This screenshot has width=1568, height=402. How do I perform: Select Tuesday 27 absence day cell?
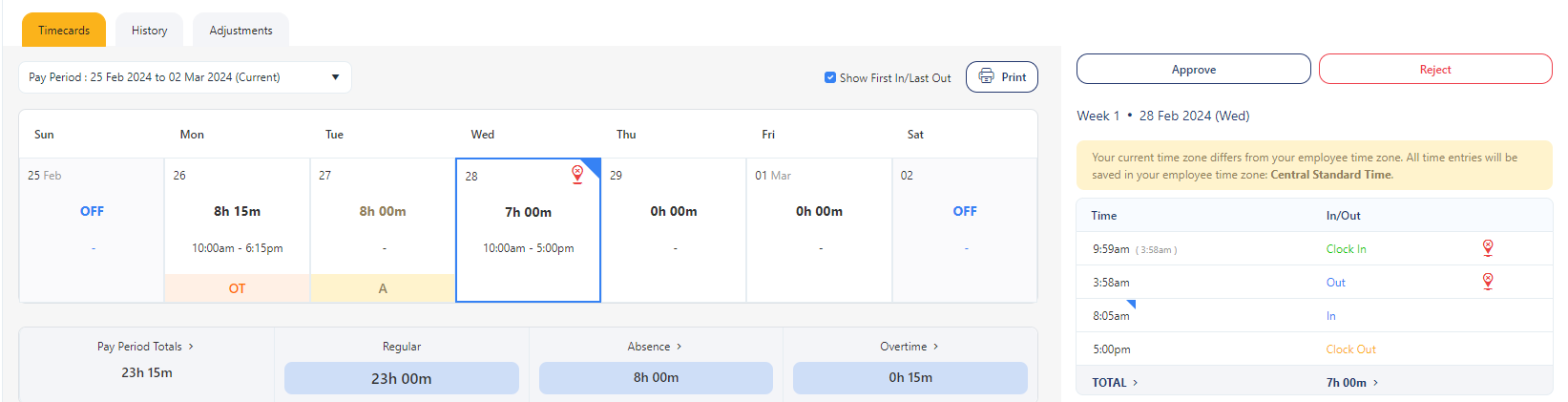click(383, 229)
